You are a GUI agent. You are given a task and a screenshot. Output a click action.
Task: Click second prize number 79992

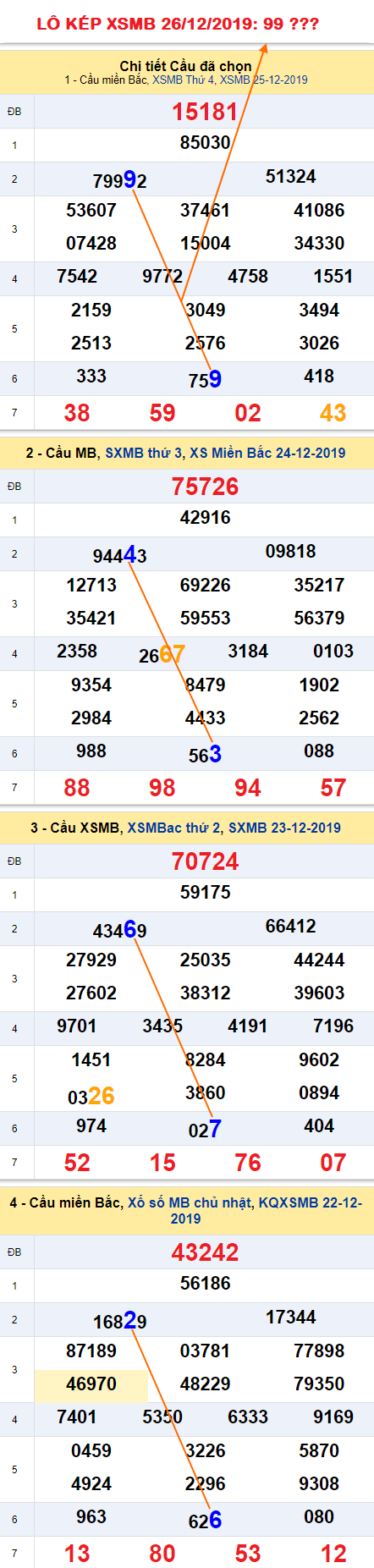(120, 179)
